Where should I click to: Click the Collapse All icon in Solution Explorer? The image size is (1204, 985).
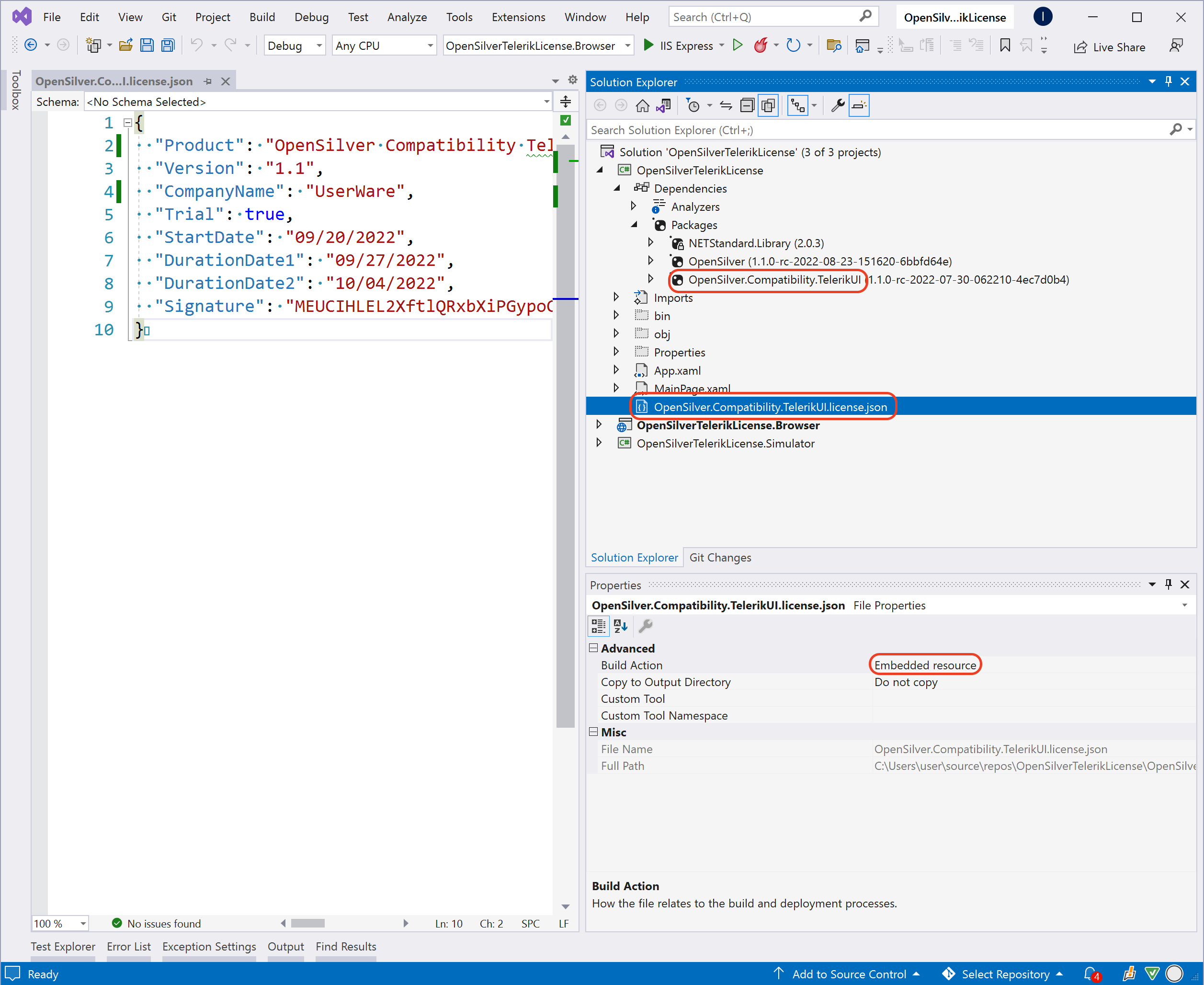(x=748, y=105)
